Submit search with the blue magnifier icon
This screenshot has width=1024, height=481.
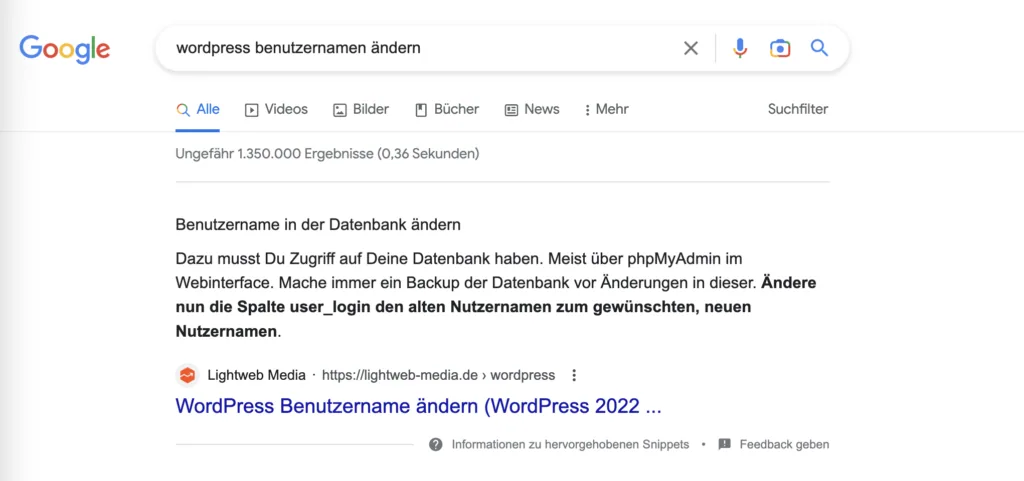coord(819,48)
